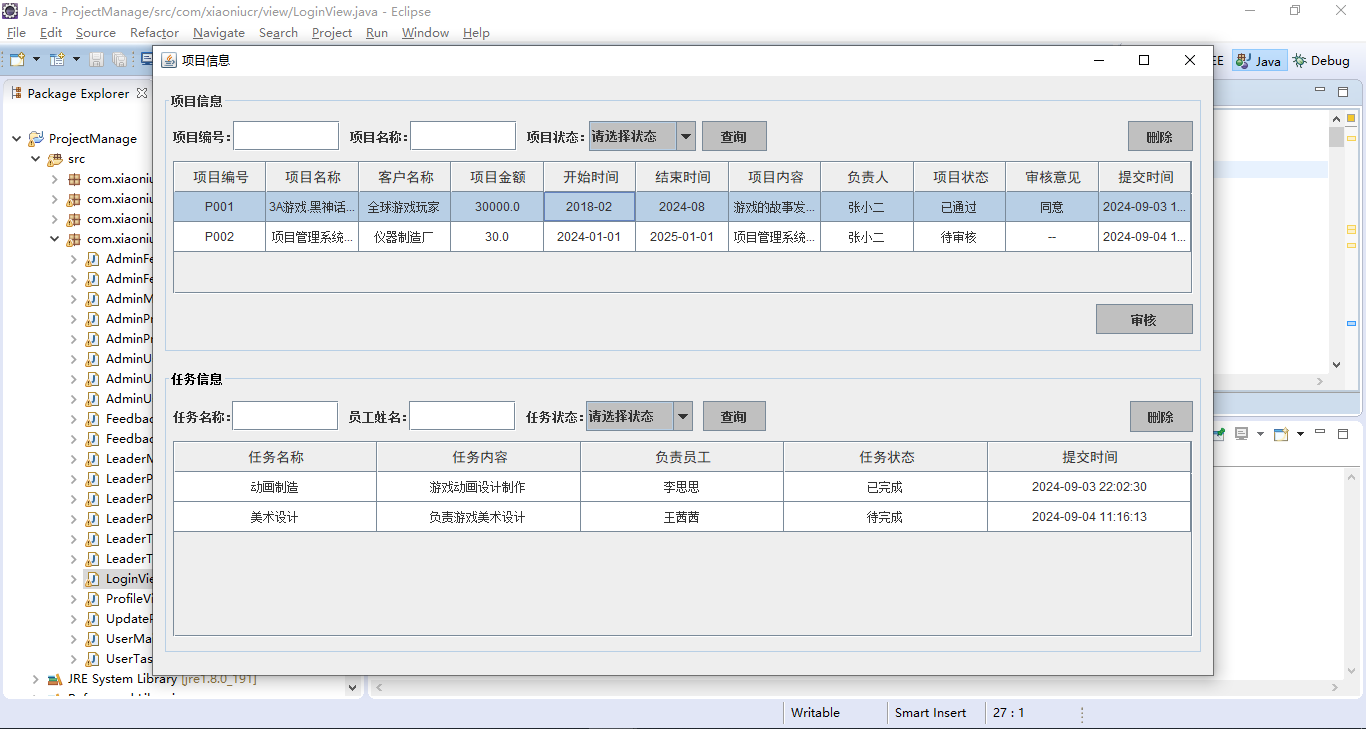The image size is (1366, 729).
Task: Open the Window menu
Action: click(425, 33)
